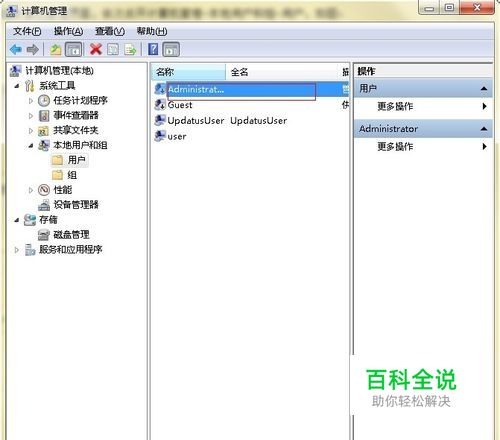Viewport: 500px width, 440px height.
Task: Select 计算机管理(本地) root node
Action: pyautogui.click(x=59, y=71)
